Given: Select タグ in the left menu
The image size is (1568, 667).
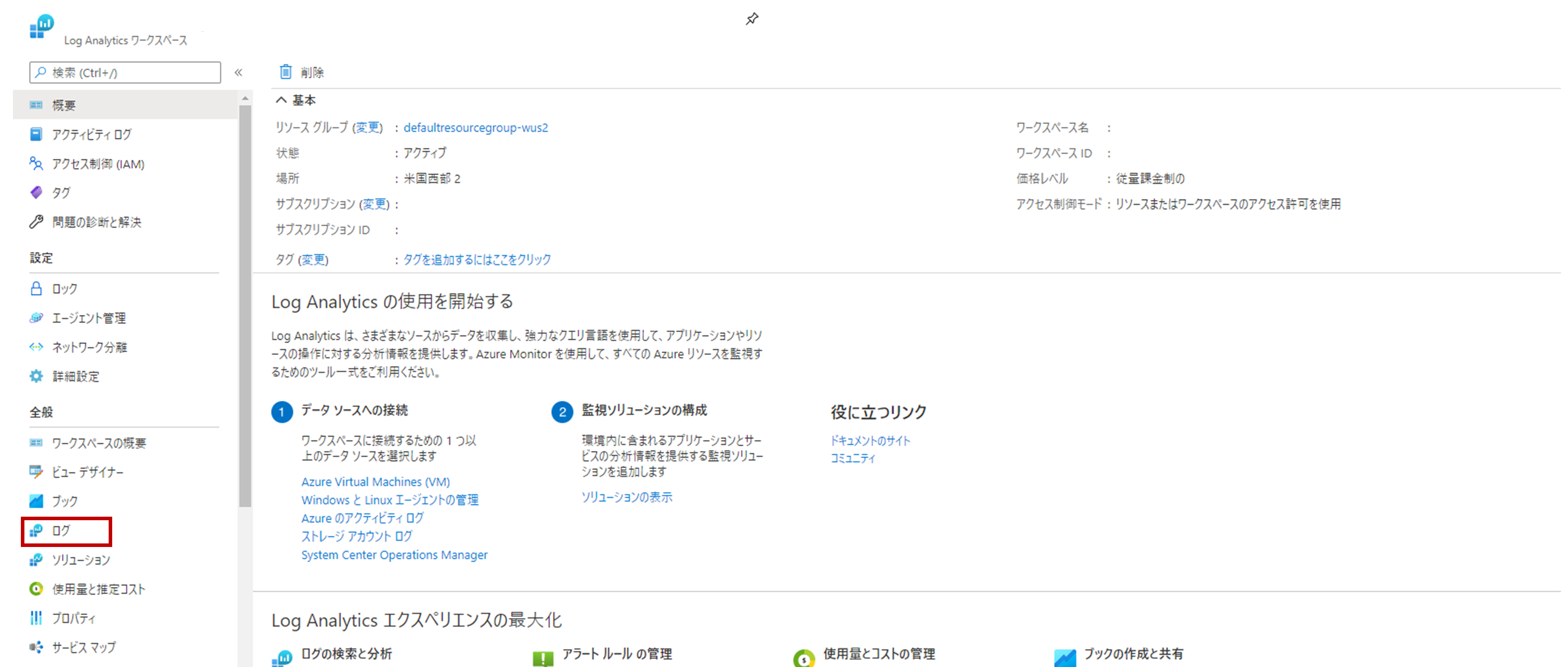Looking at the screenshot, I should coord(61,193).
